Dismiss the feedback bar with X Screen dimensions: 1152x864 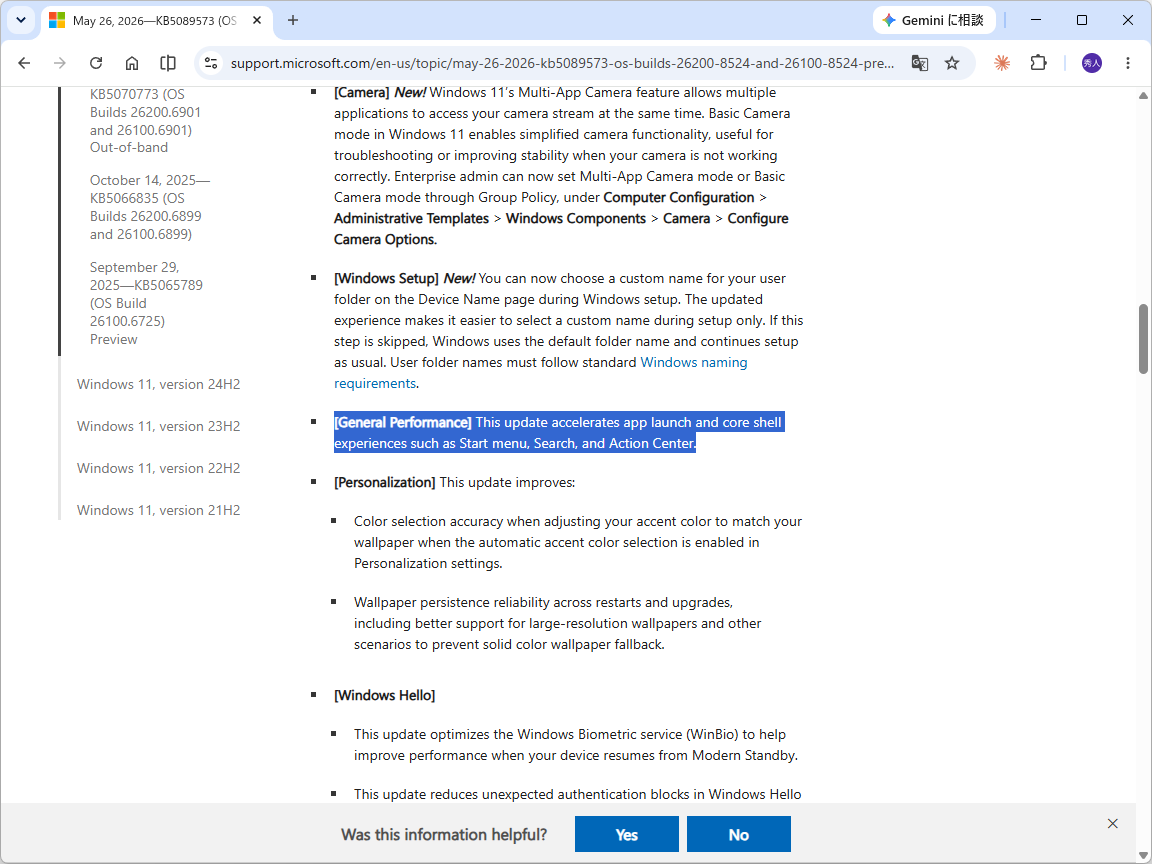1112,824
